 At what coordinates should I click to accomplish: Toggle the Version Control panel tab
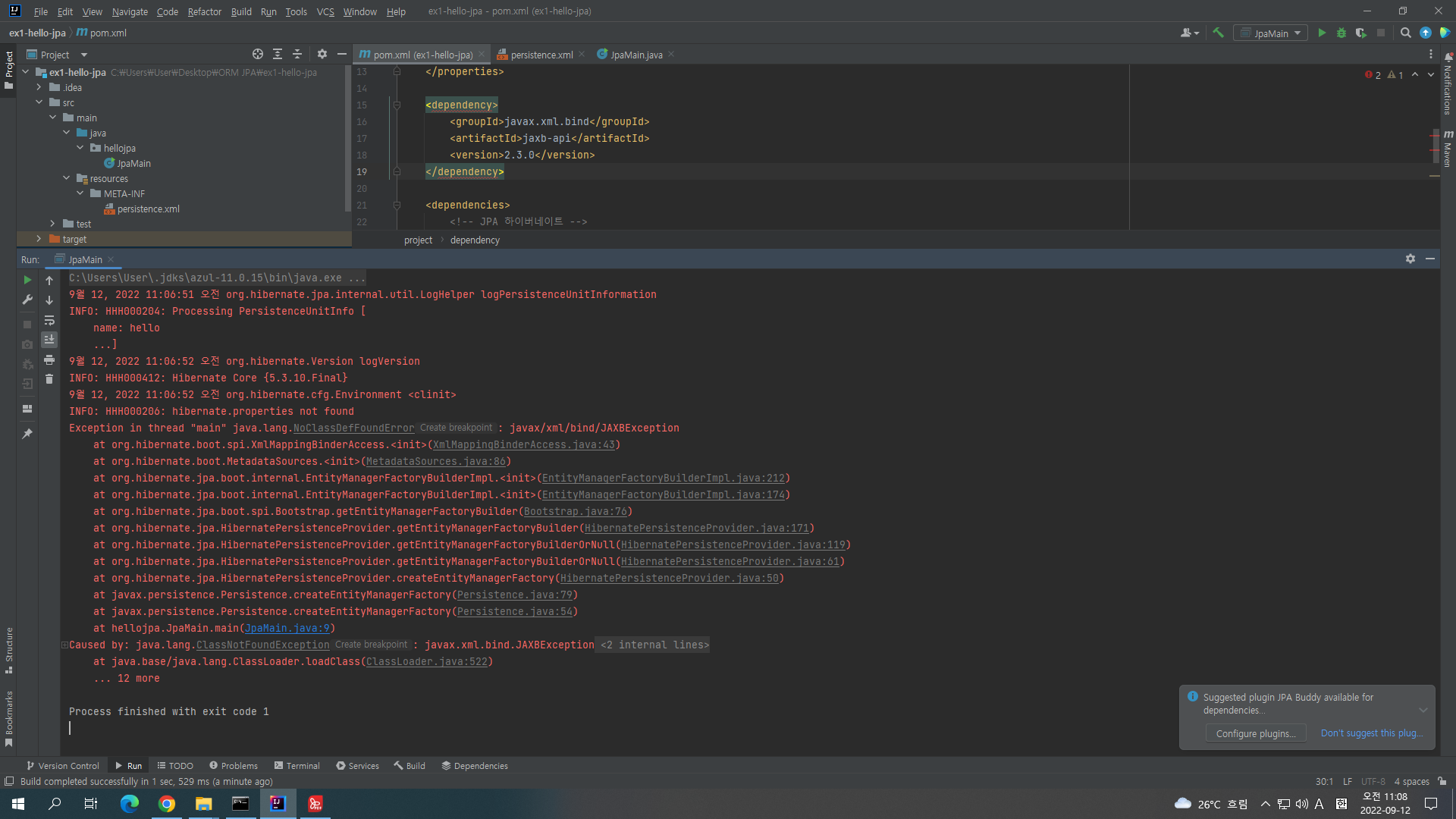click(60, 765)
